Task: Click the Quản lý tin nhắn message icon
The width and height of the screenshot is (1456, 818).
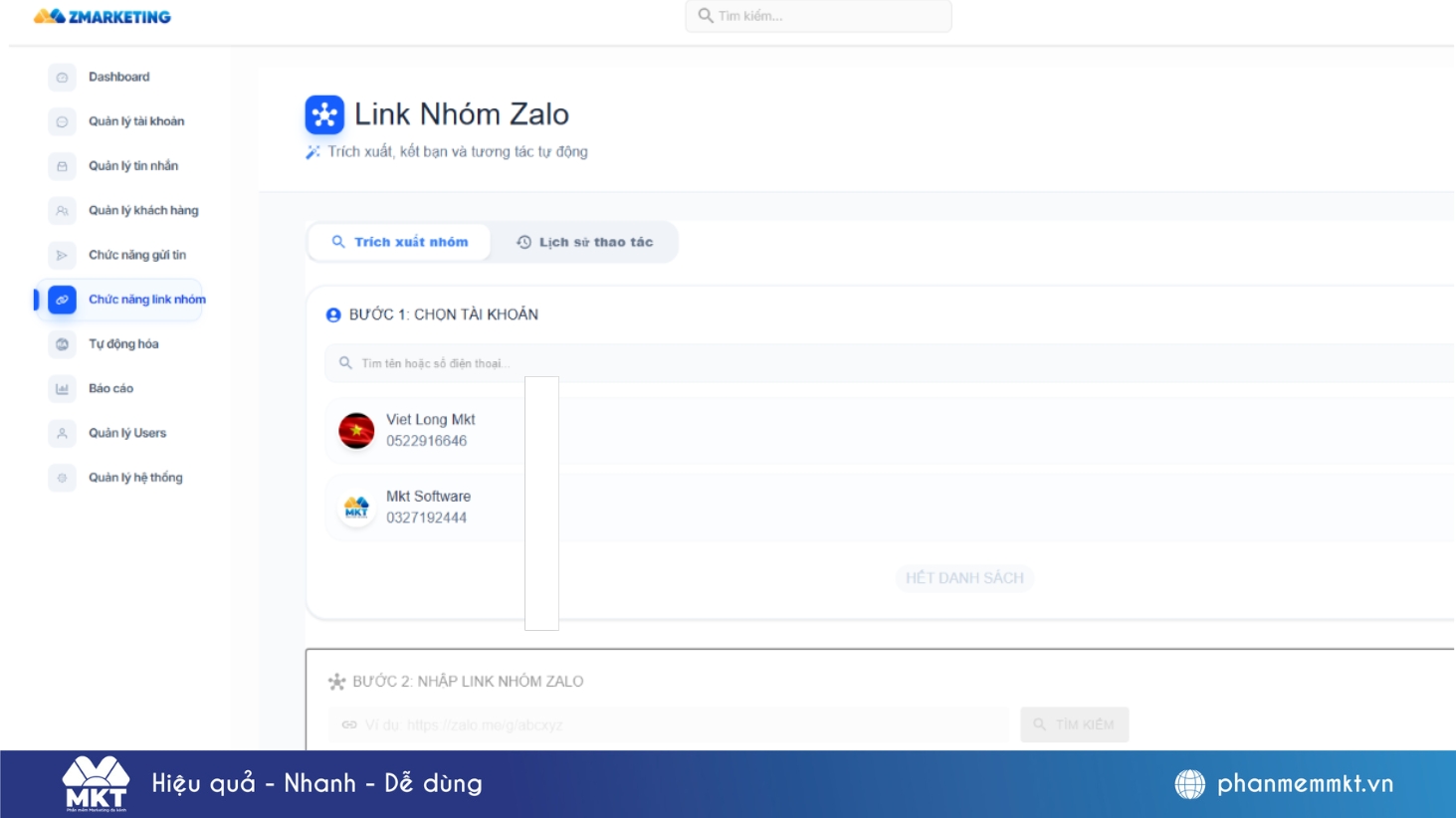Action: [62, 165]
